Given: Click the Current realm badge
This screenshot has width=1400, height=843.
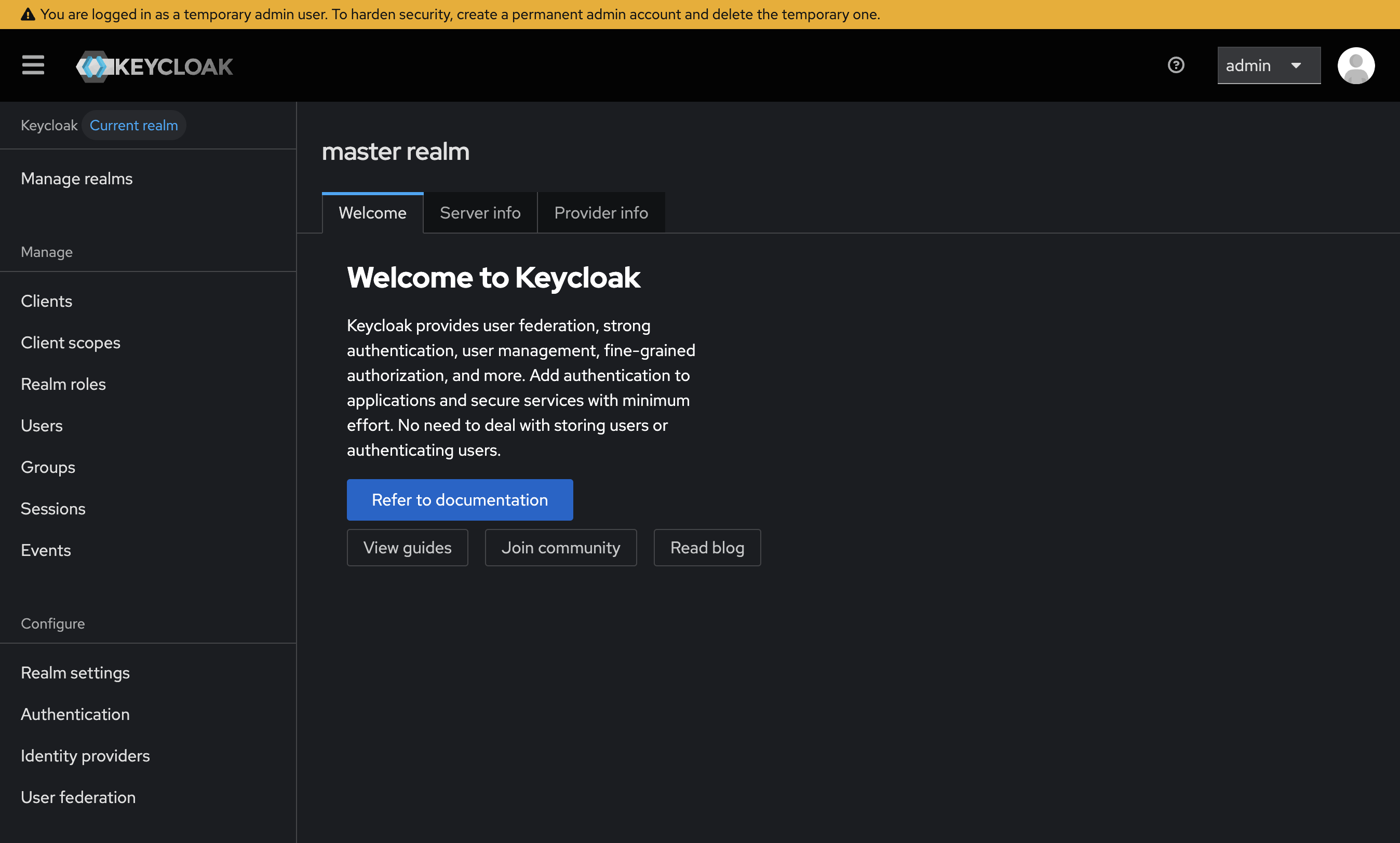Looking at the screenshot, I should point(133,125).
